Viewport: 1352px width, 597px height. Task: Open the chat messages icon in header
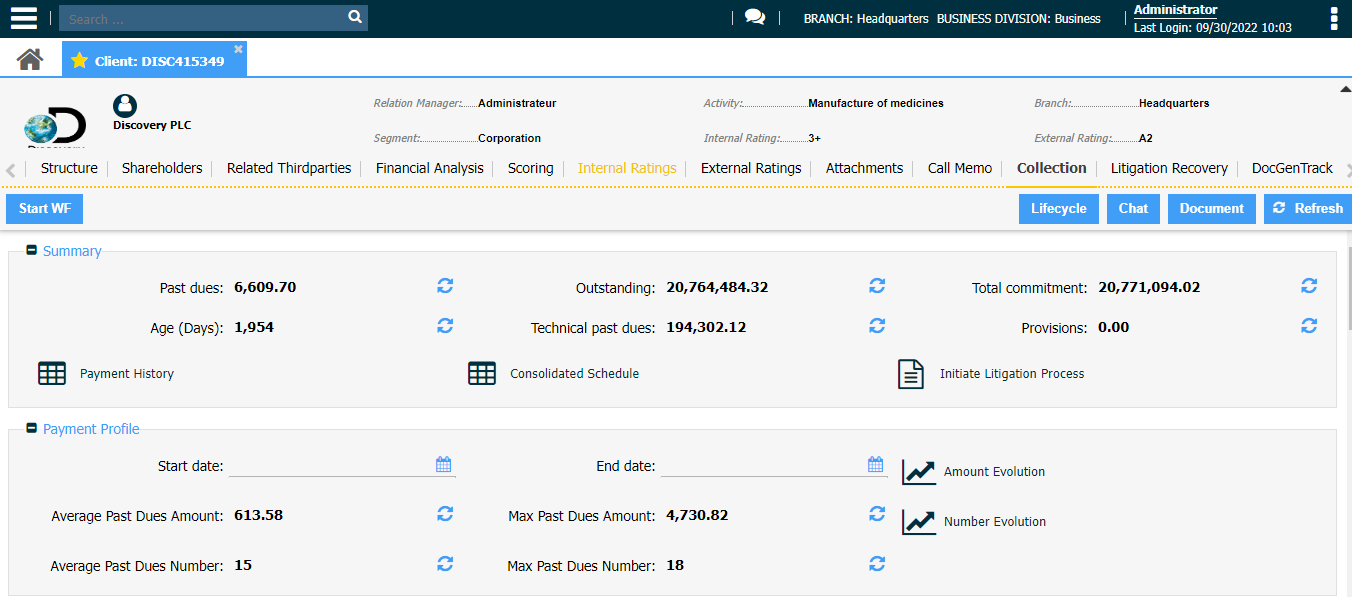click(755, 18)
